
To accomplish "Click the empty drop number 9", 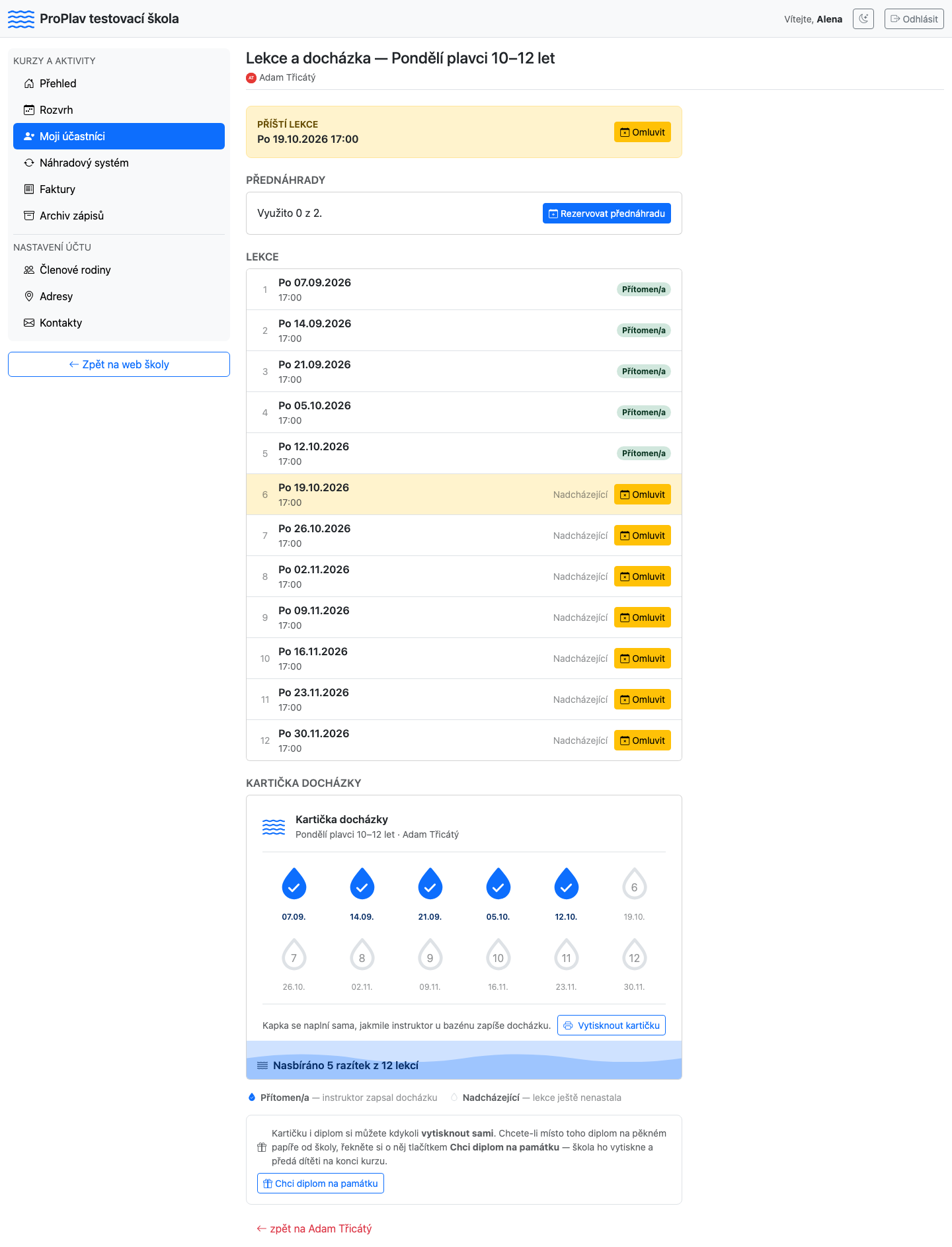I will tap(430, 955).
